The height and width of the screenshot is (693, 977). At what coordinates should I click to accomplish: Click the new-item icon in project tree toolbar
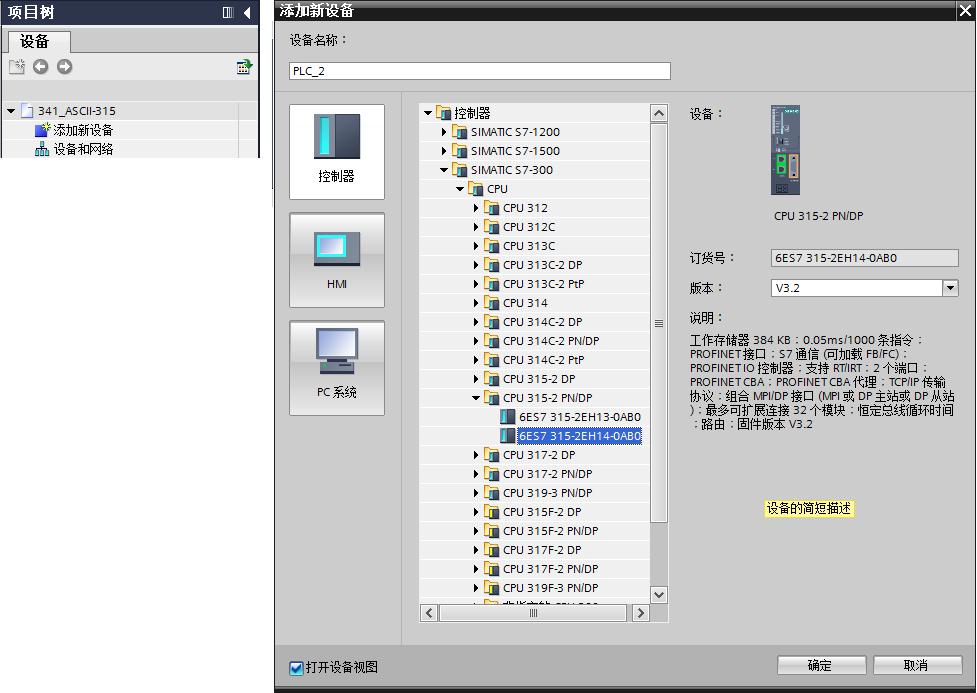17,67
